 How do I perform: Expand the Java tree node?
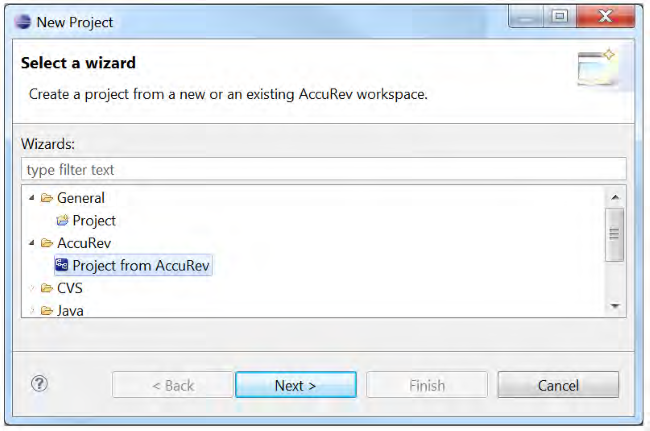tap(32, 310)
